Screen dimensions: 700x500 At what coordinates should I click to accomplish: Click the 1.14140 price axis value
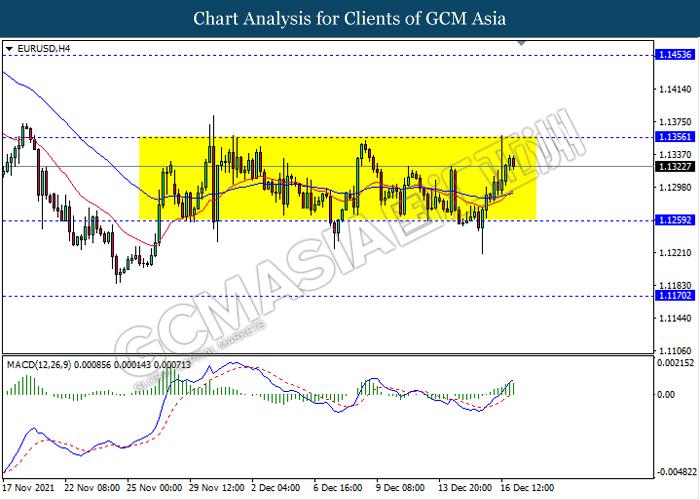(675, 89)
